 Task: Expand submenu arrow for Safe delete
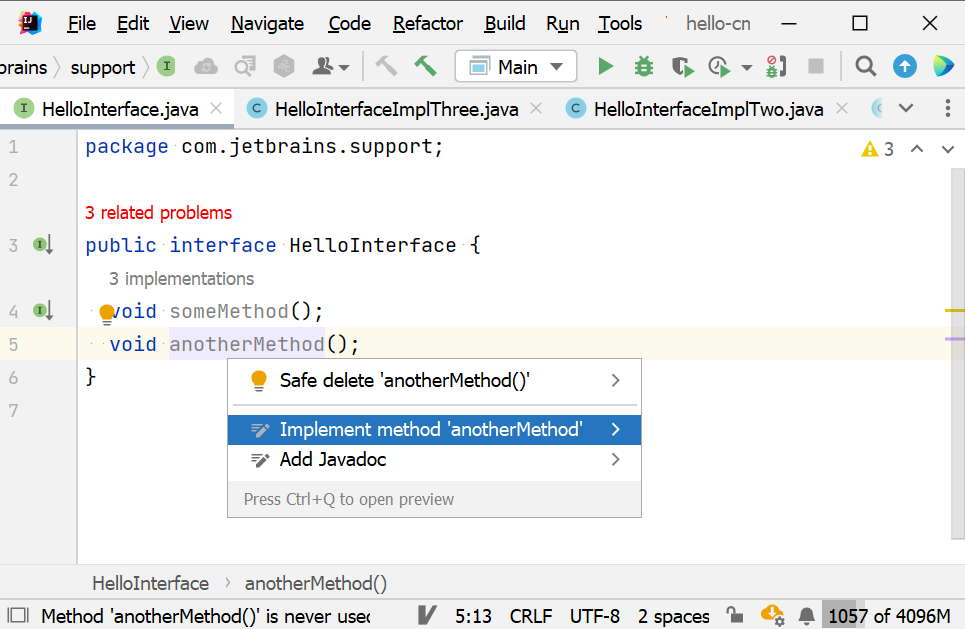coord(615,380)
